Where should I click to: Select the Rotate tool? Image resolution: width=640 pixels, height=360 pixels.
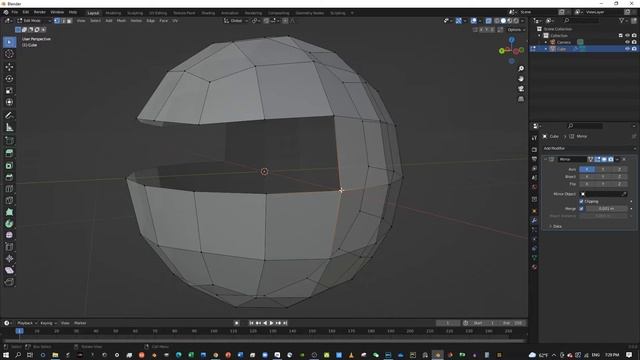click(9, 78)
